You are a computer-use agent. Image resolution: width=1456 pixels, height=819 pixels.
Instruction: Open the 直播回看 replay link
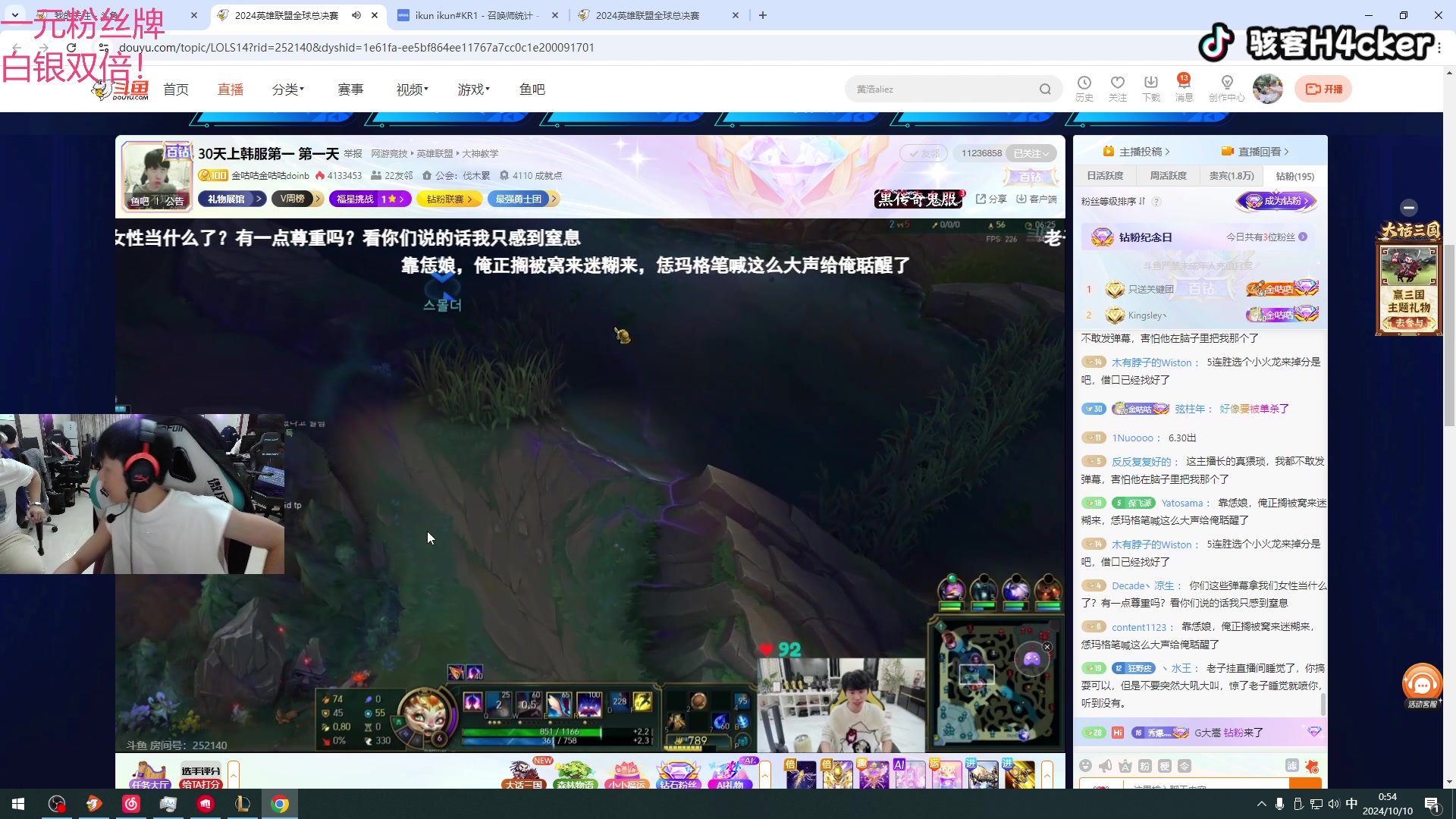[1255, 152]
